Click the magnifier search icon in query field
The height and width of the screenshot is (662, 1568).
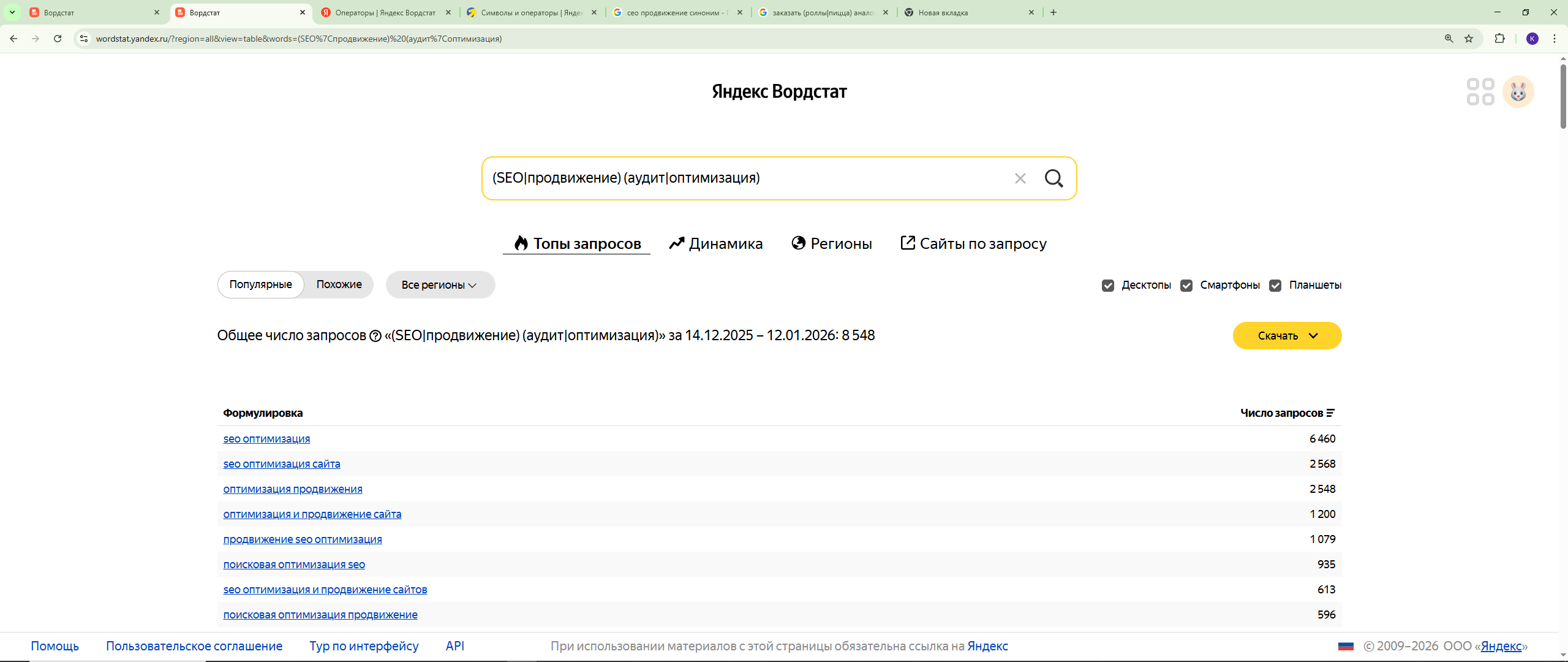click(x=1053, y=178)
